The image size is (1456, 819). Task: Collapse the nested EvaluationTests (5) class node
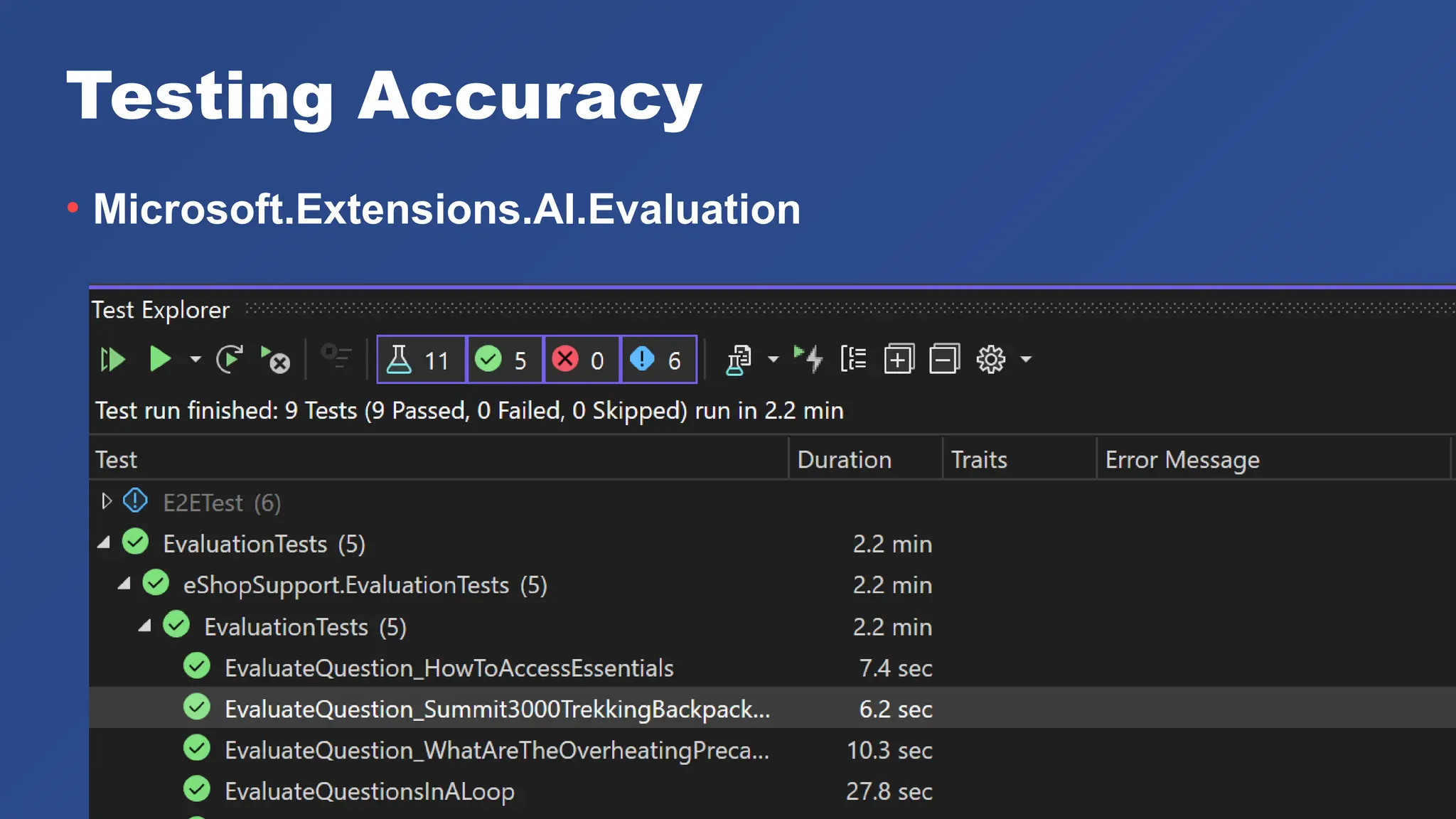145,626
